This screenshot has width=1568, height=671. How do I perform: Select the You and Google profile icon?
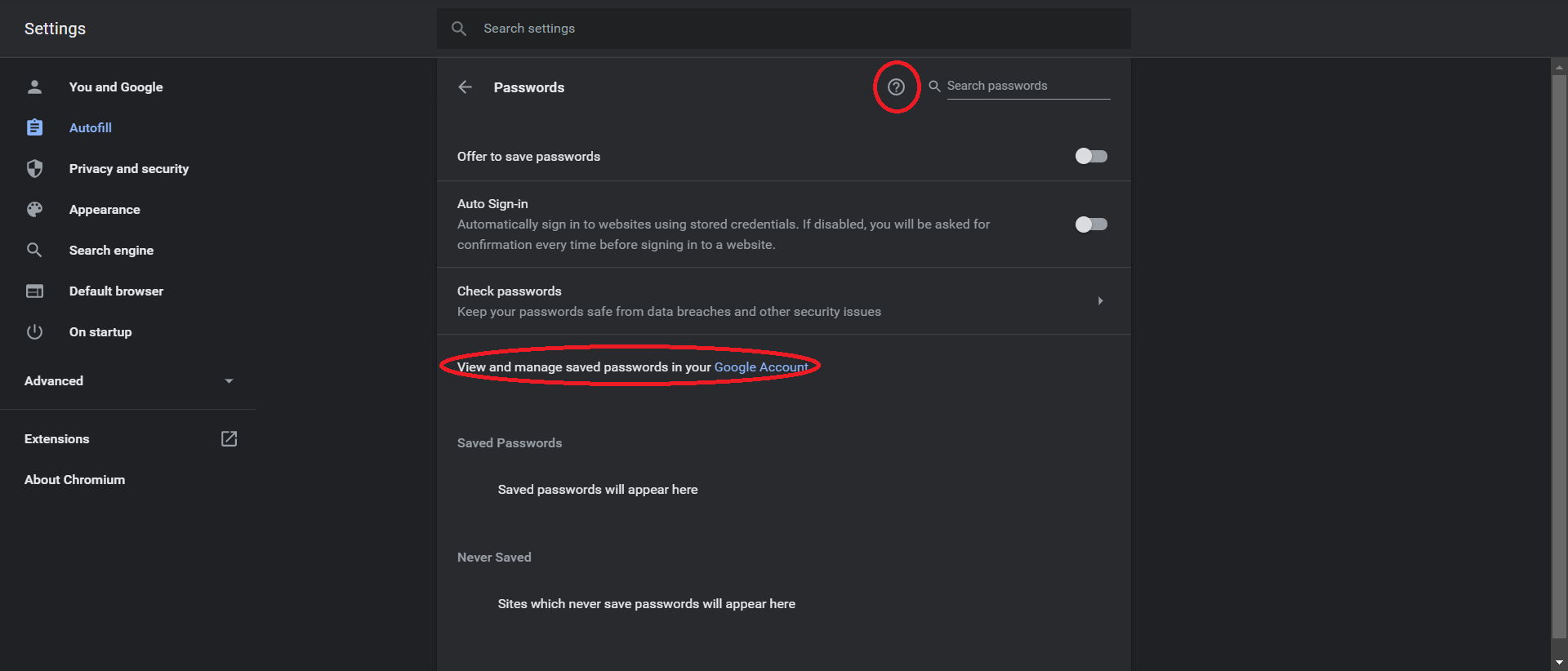click(34, 87)
